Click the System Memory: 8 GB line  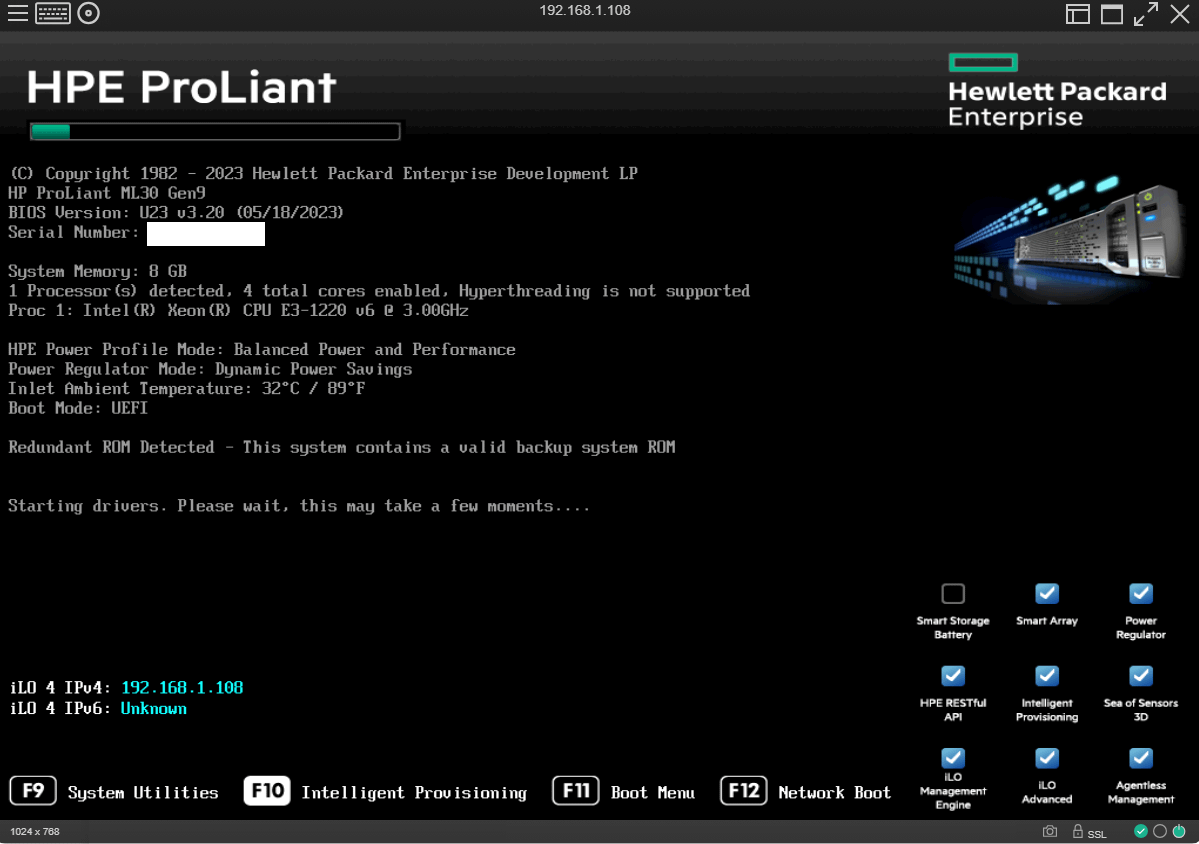pos(98,271)
